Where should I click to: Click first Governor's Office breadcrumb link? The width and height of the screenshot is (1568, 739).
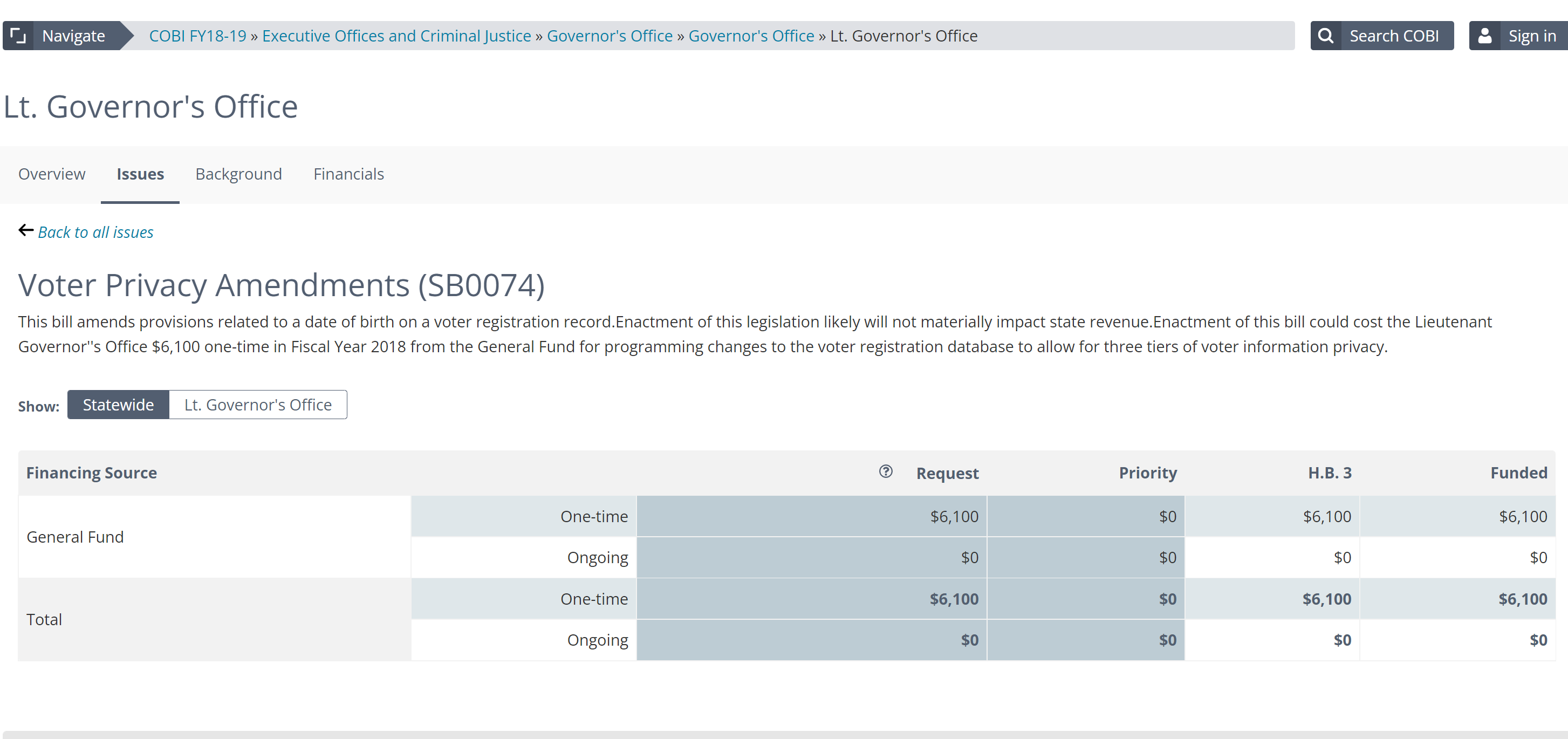pos(610,36)
